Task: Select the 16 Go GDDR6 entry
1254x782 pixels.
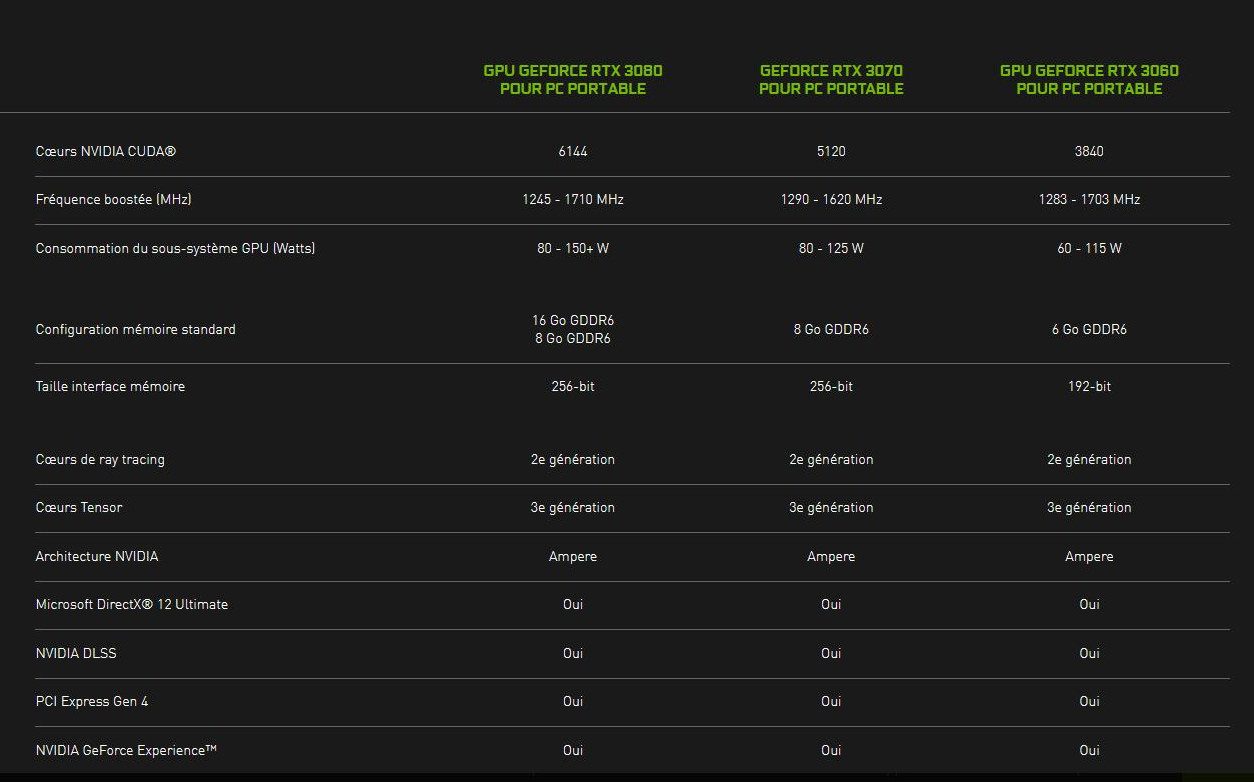Action: pos(573,320)
